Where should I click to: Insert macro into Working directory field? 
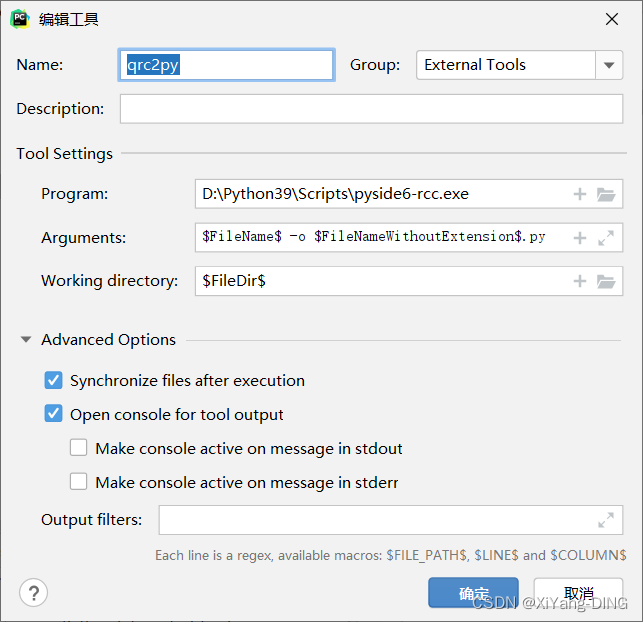click(580, 281)
